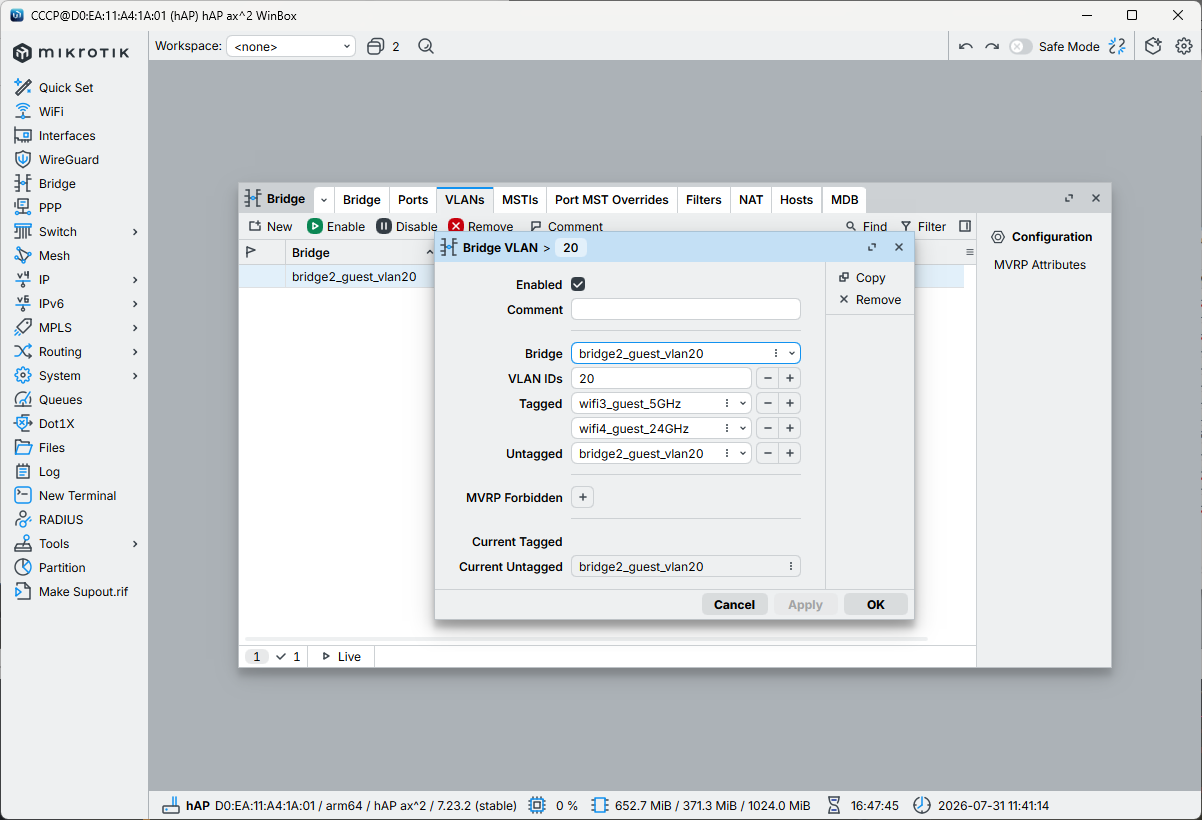Click plus next to Untagged field
The width and height of the screenshot is (1202, 820).
(x=790, y=454)
